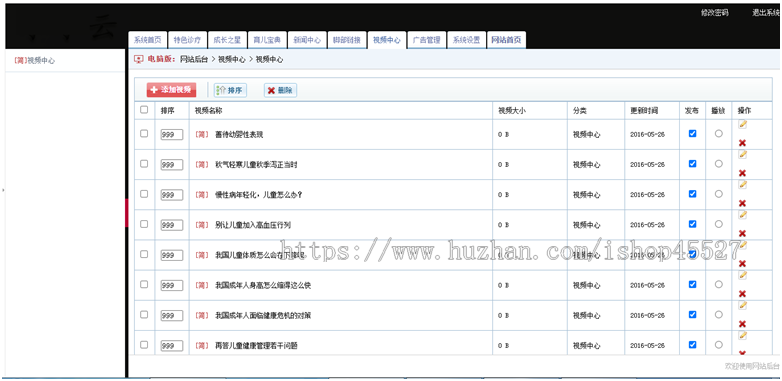Edit the 秋气轻寒儿童秋季泻正当时 video
The height and width of the screenshot is (381, 782).
tap(743, 155)
